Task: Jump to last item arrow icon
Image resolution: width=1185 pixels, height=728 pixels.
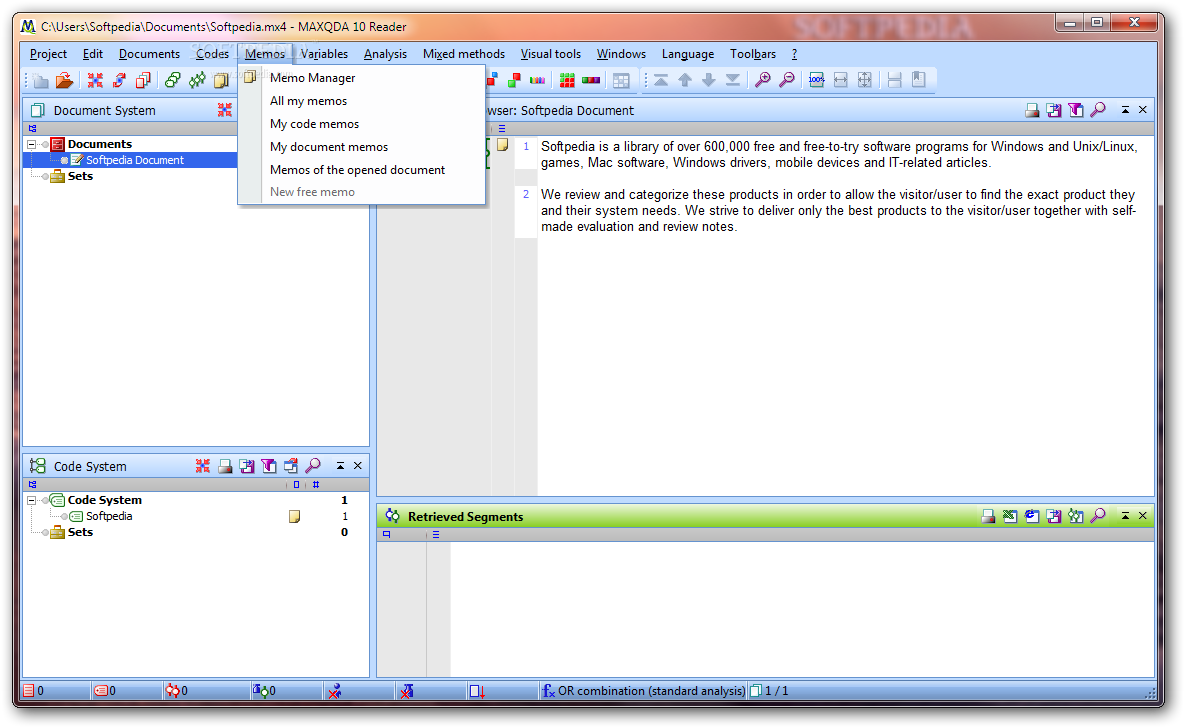Action: pyautogui.click(x=733, y=80)
